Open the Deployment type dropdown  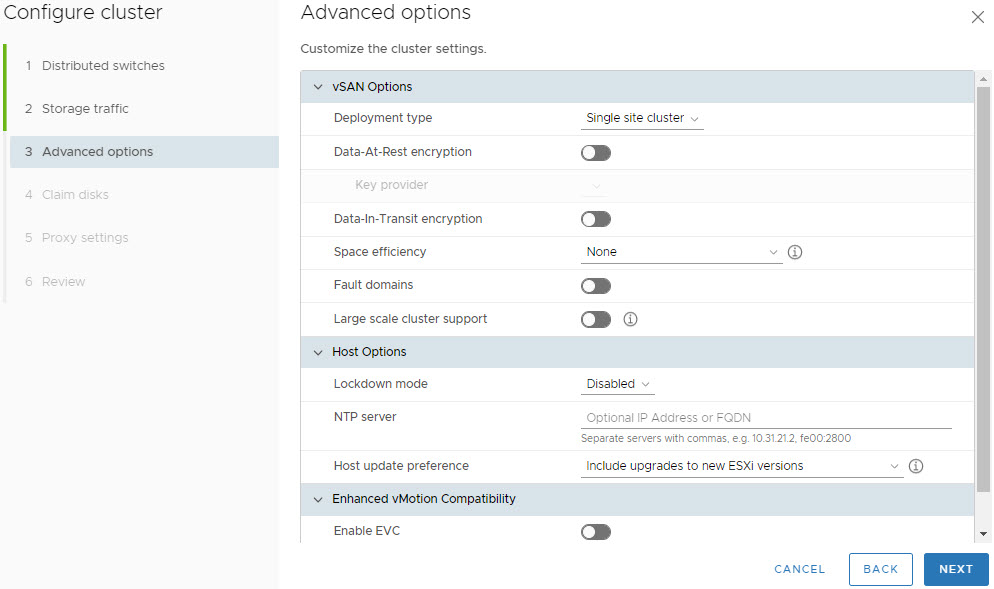pyautogui.click(x=642, y=118)
